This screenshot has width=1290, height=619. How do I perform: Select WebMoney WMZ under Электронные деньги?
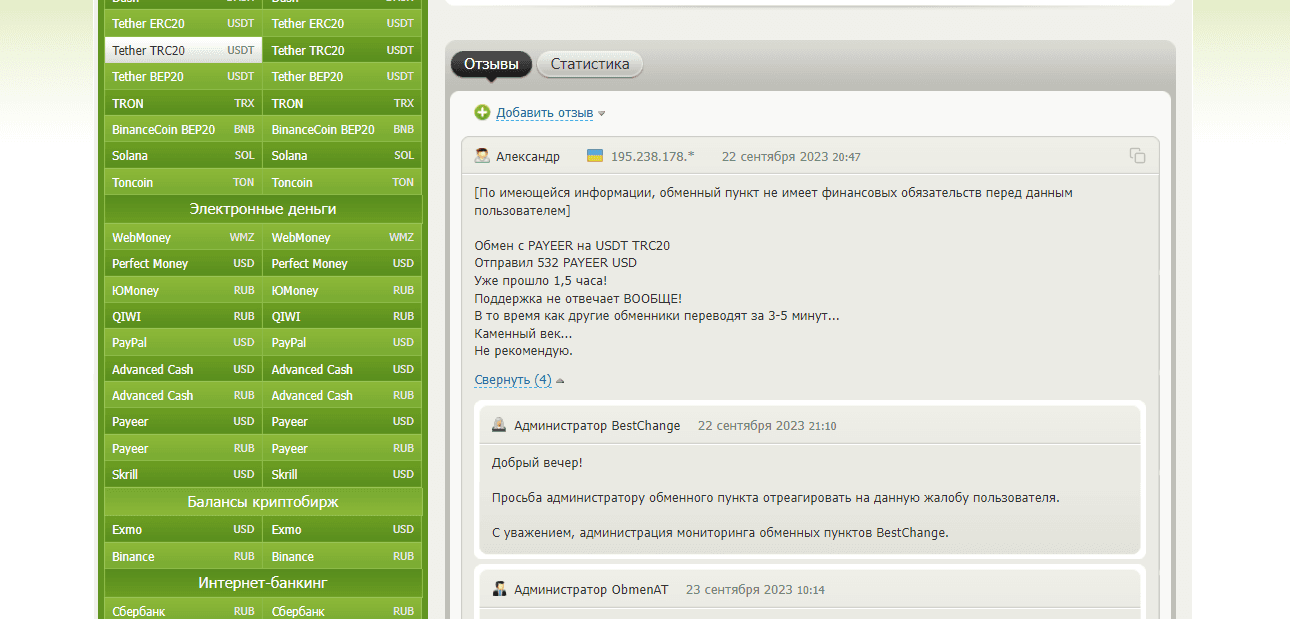point(182,237)
